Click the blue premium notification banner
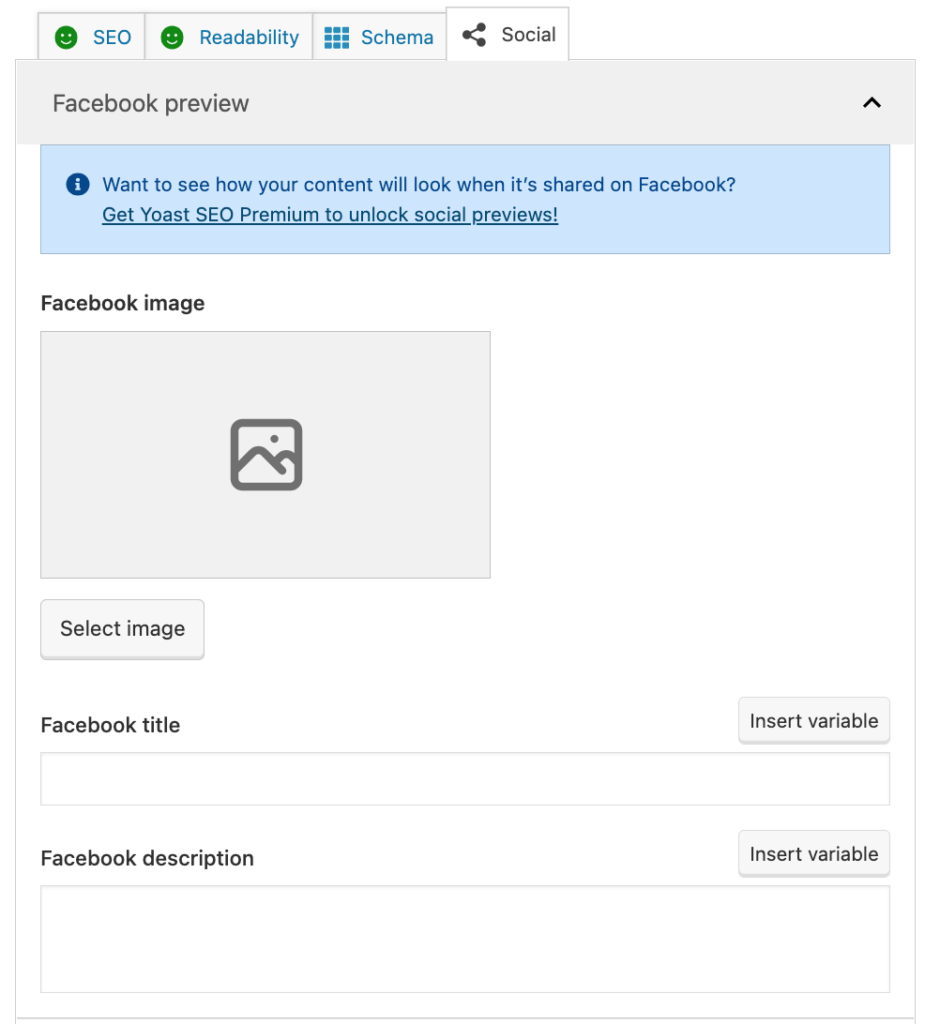Viewport: 940px width, 1024px height. pyautogui.click(x=465, y=199)
